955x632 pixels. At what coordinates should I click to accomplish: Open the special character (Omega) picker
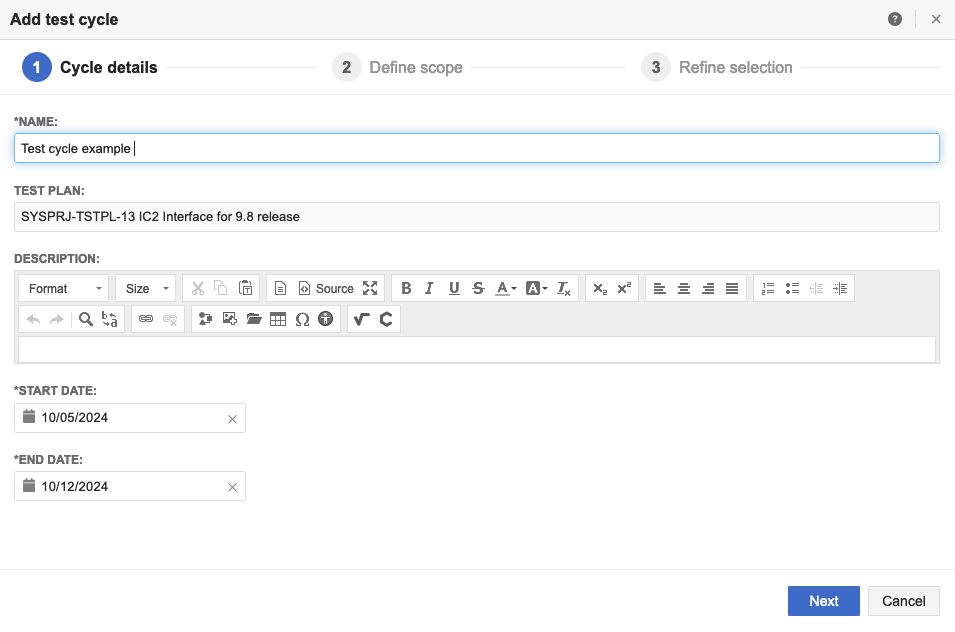coord(302,319)
